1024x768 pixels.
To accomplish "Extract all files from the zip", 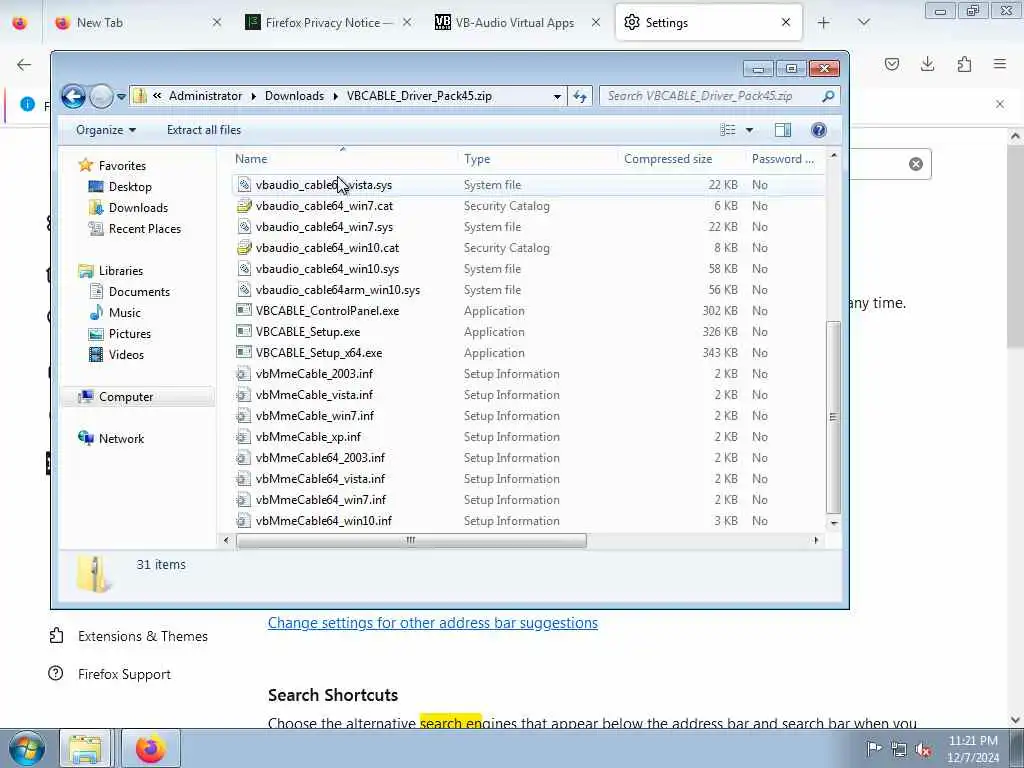I will 204,130.
